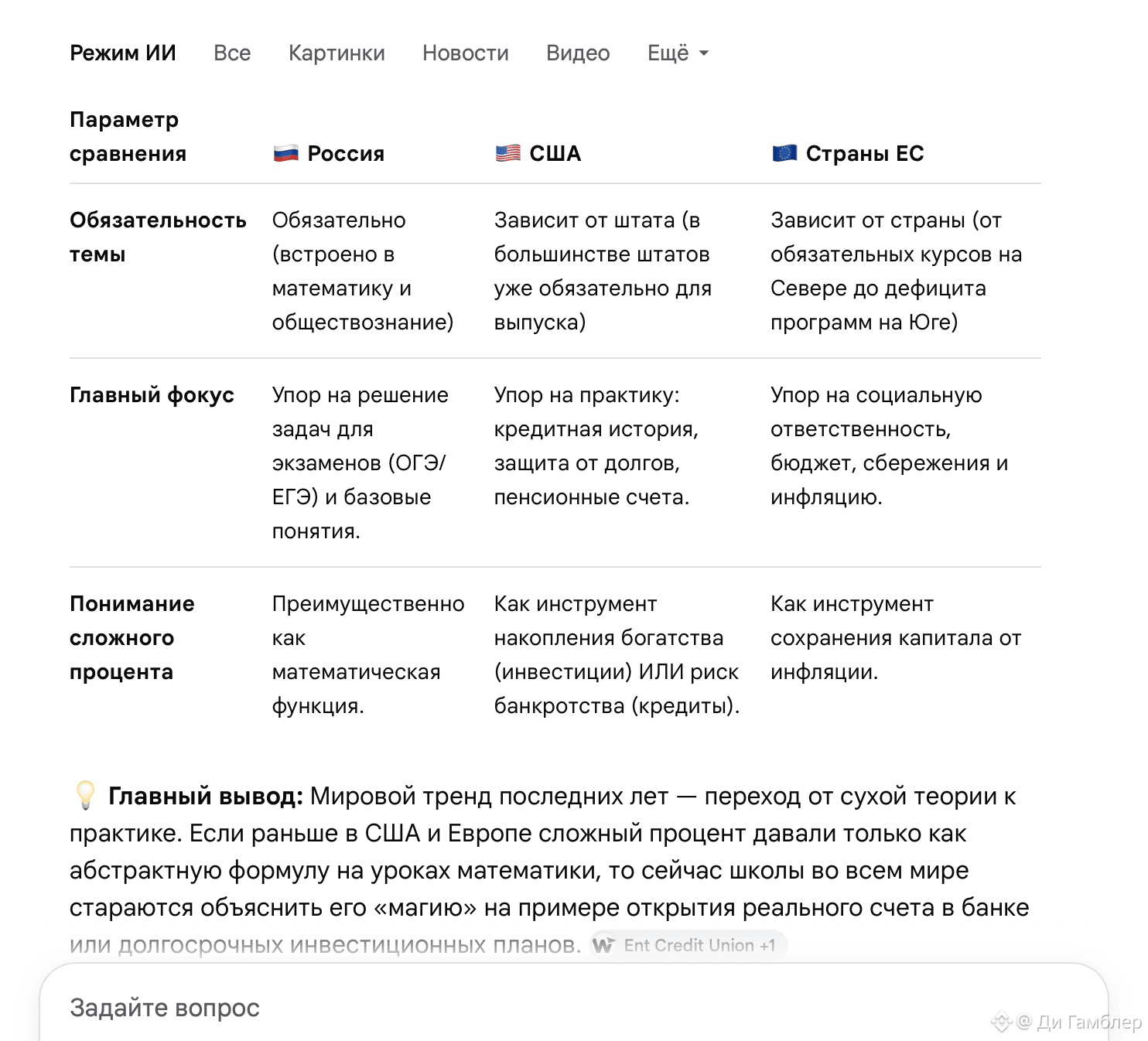Click the Понимание сложного процента row label
Screen dimensions: 1148x1041
(132, 637)
